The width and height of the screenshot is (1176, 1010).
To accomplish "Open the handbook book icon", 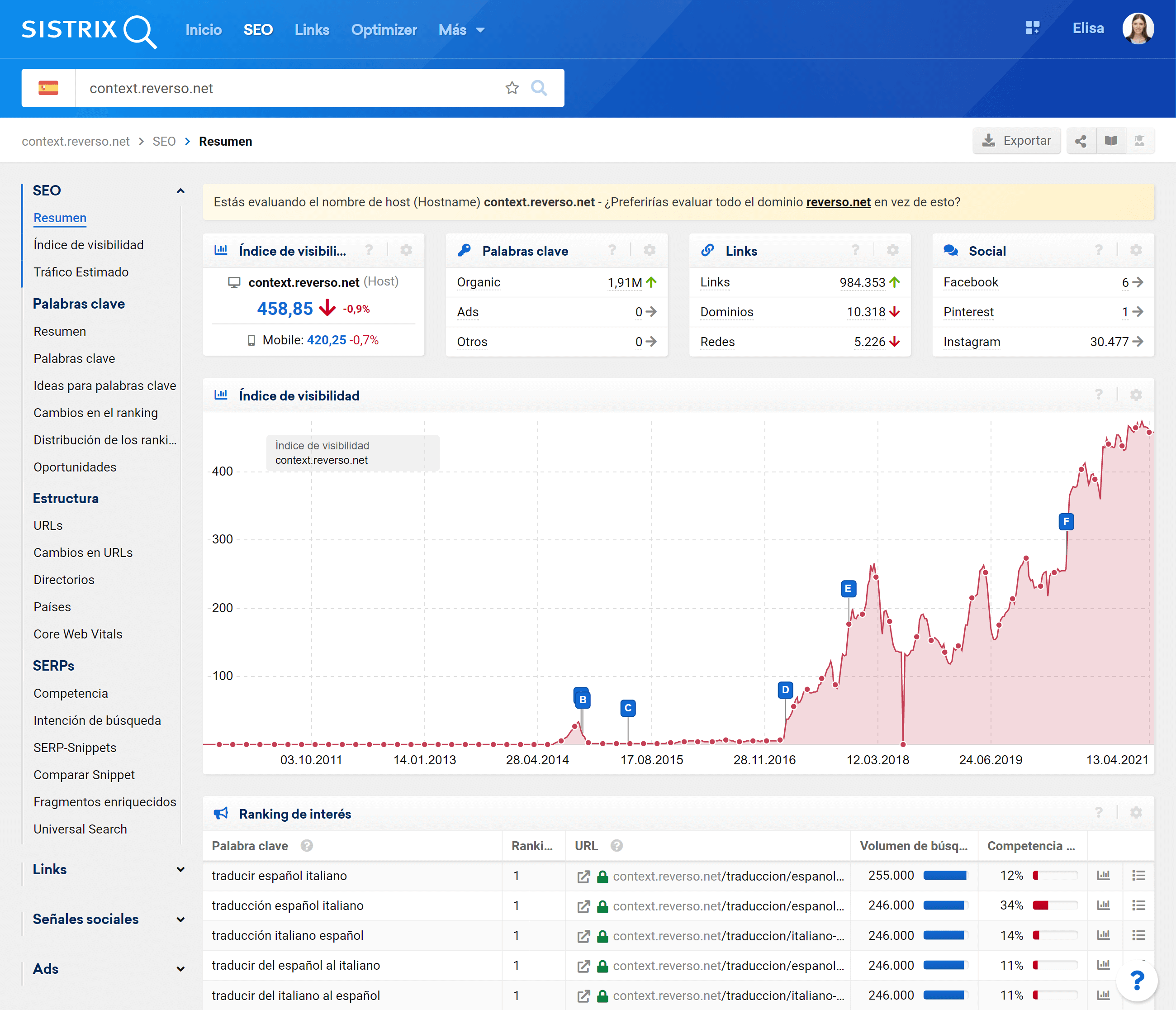I will [x=1111, y=141].
